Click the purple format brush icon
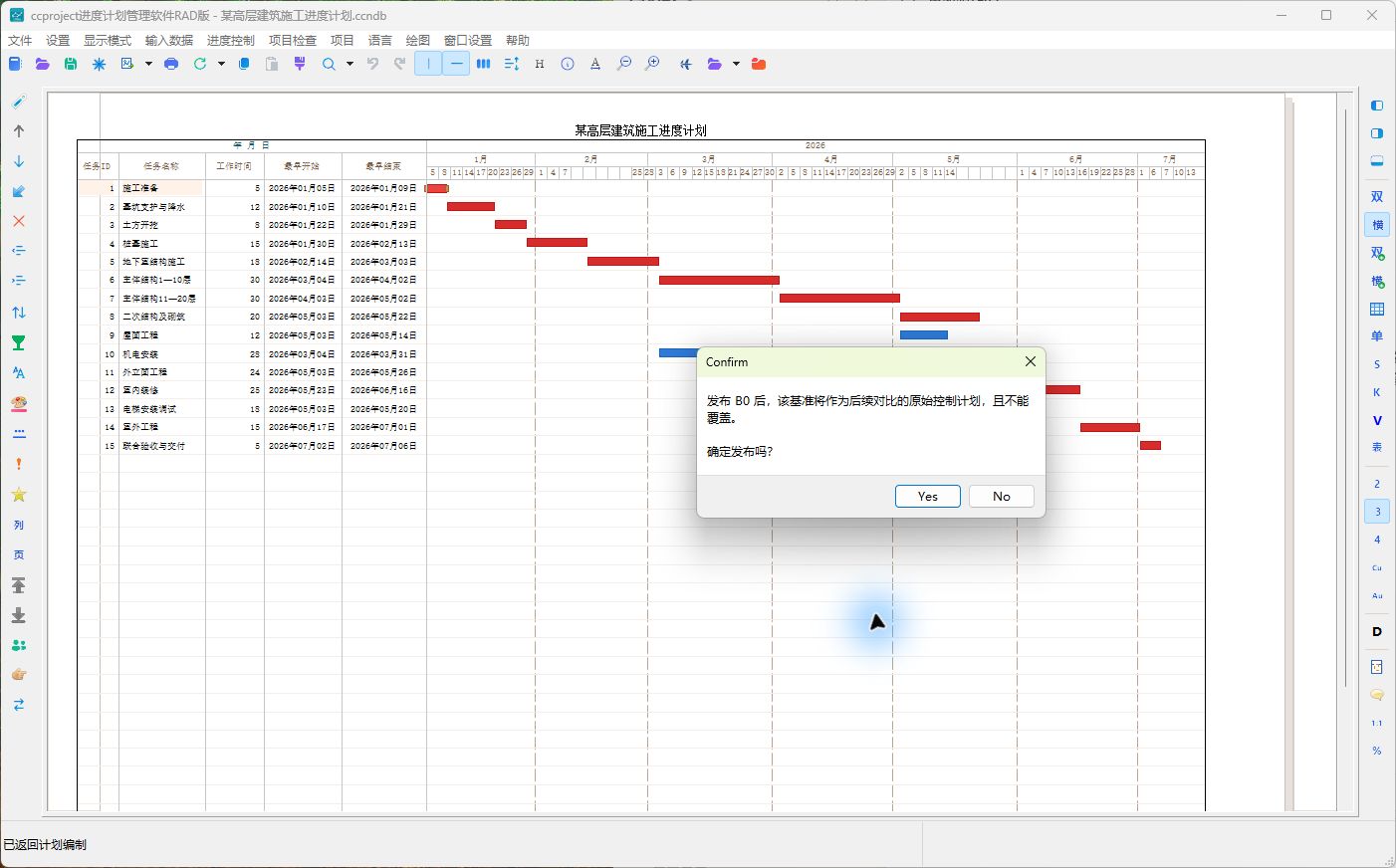This screenshot has width=1396, height=868. (300, 64)
